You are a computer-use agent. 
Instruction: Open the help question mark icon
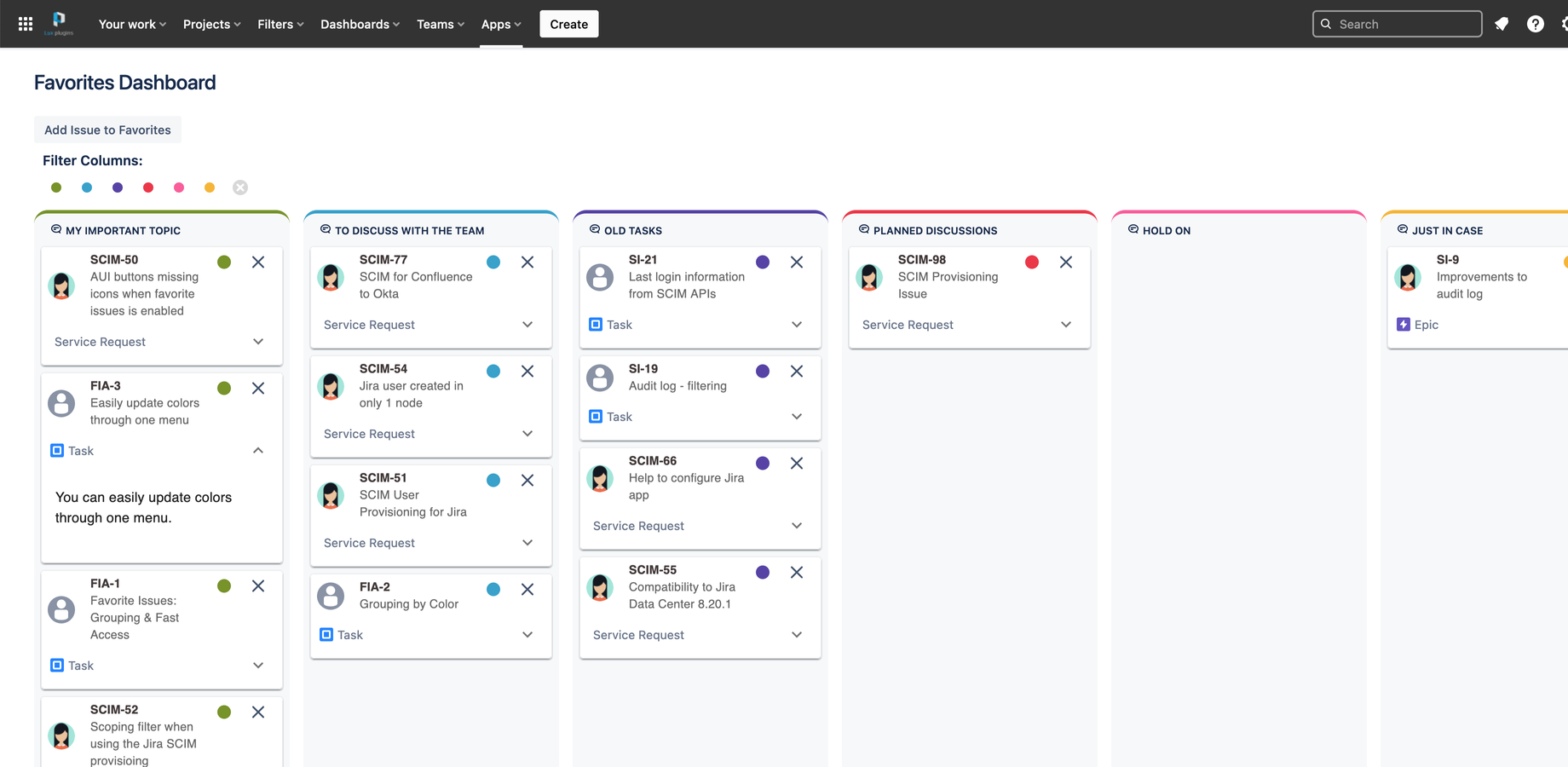1536,24
